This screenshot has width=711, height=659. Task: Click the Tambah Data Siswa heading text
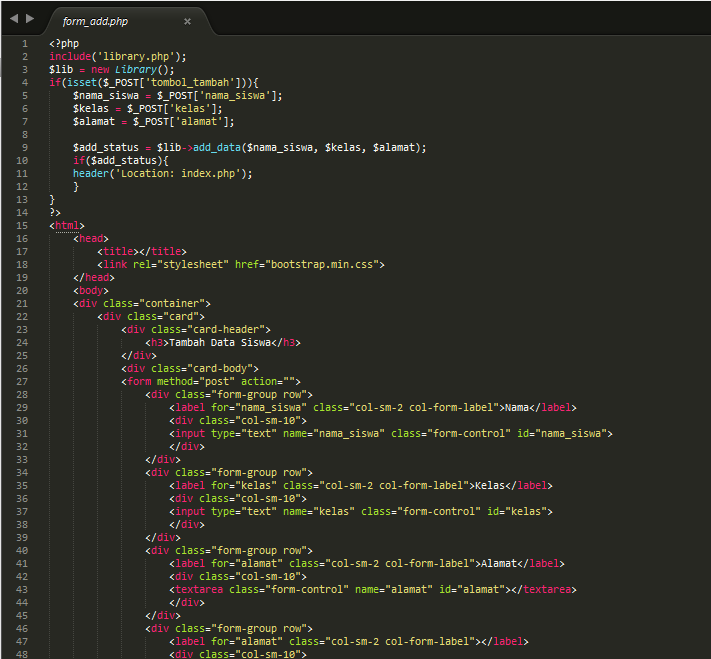click(x=220, y=343)
